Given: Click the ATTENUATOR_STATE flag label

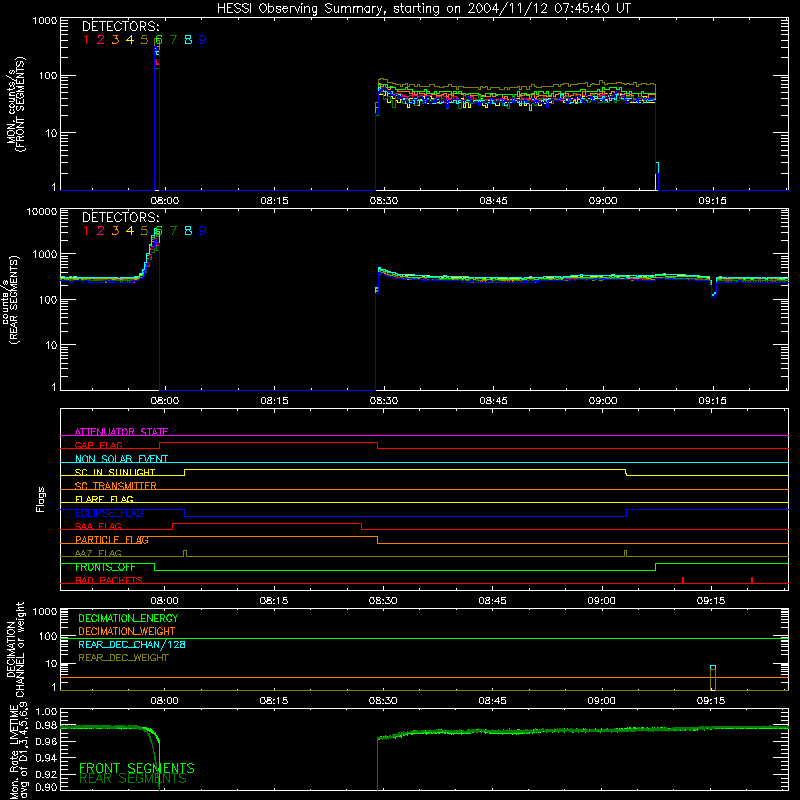Looking at the screenshot, I should (x=121, y=432).
